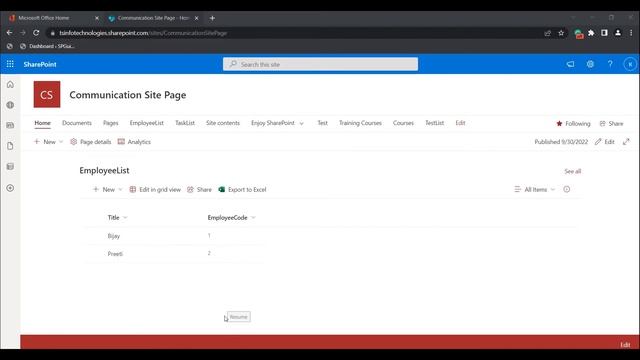The height and width of the screenshot is (360, 640).
Task: Switch to Microsoft Office Home tab
Action: click(x=44, y=18)
